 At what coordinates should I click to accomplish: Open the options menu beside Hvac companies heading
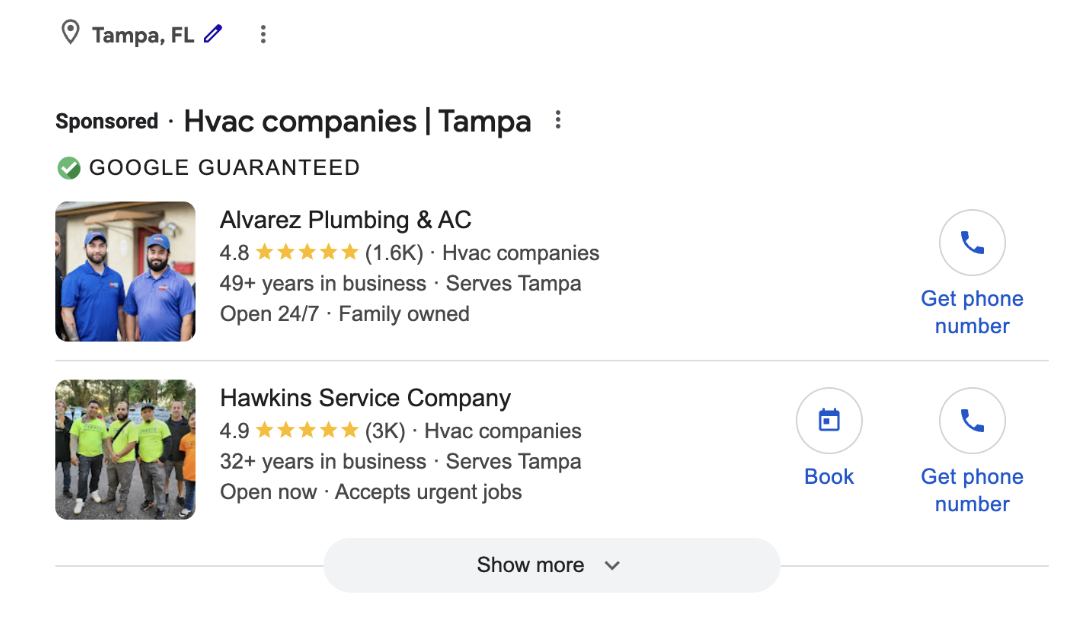pos(558,121)
